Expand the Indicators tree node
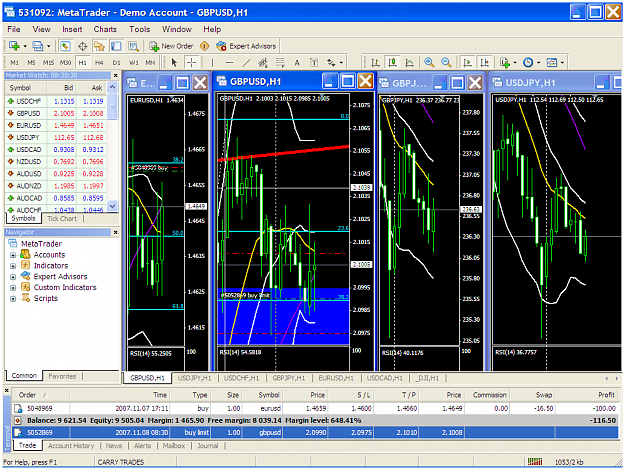Viewport: 625px width, 470px height. click(x=13, y=266)
